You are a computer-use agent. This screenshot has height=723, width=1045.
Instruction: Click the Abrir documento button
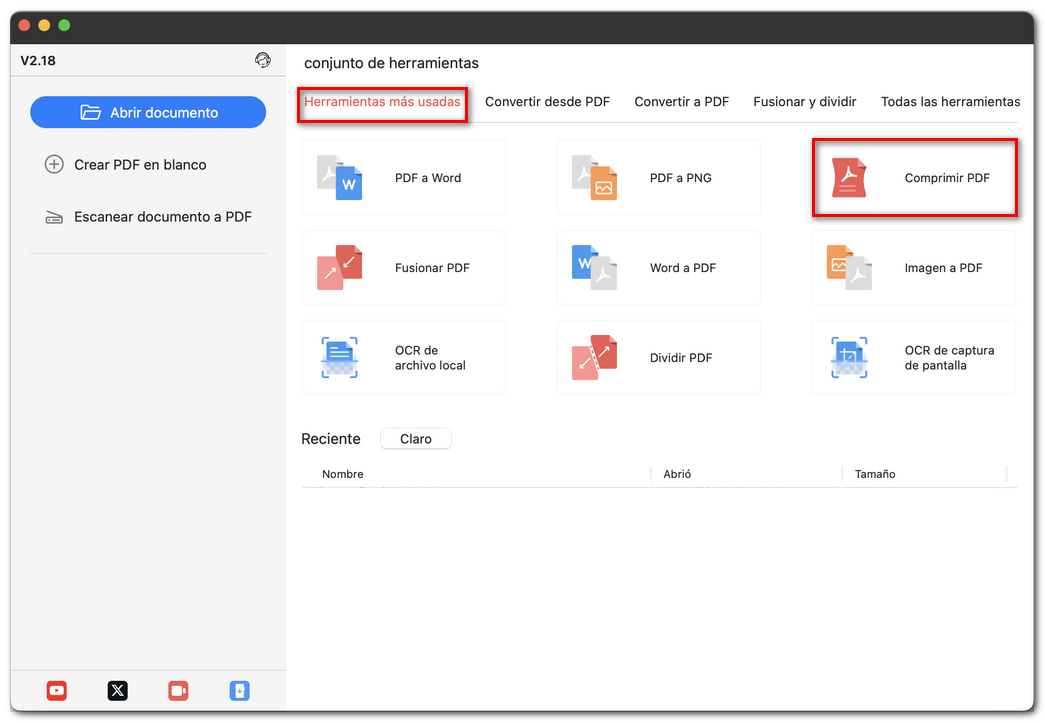click(147, 112)
